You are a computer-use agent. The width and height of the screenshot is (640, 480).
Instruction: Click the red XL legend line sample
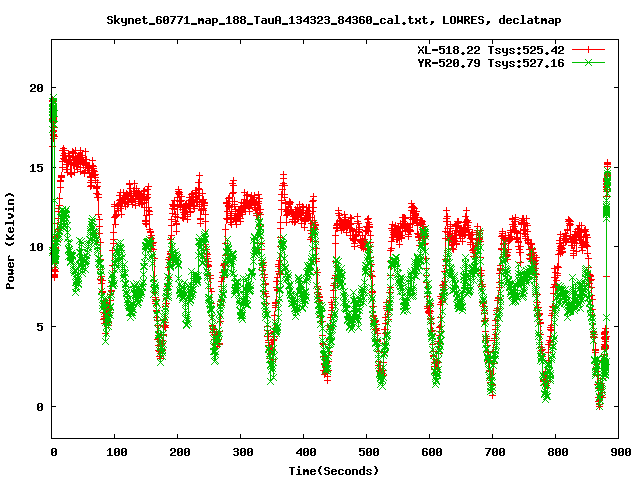588,50
